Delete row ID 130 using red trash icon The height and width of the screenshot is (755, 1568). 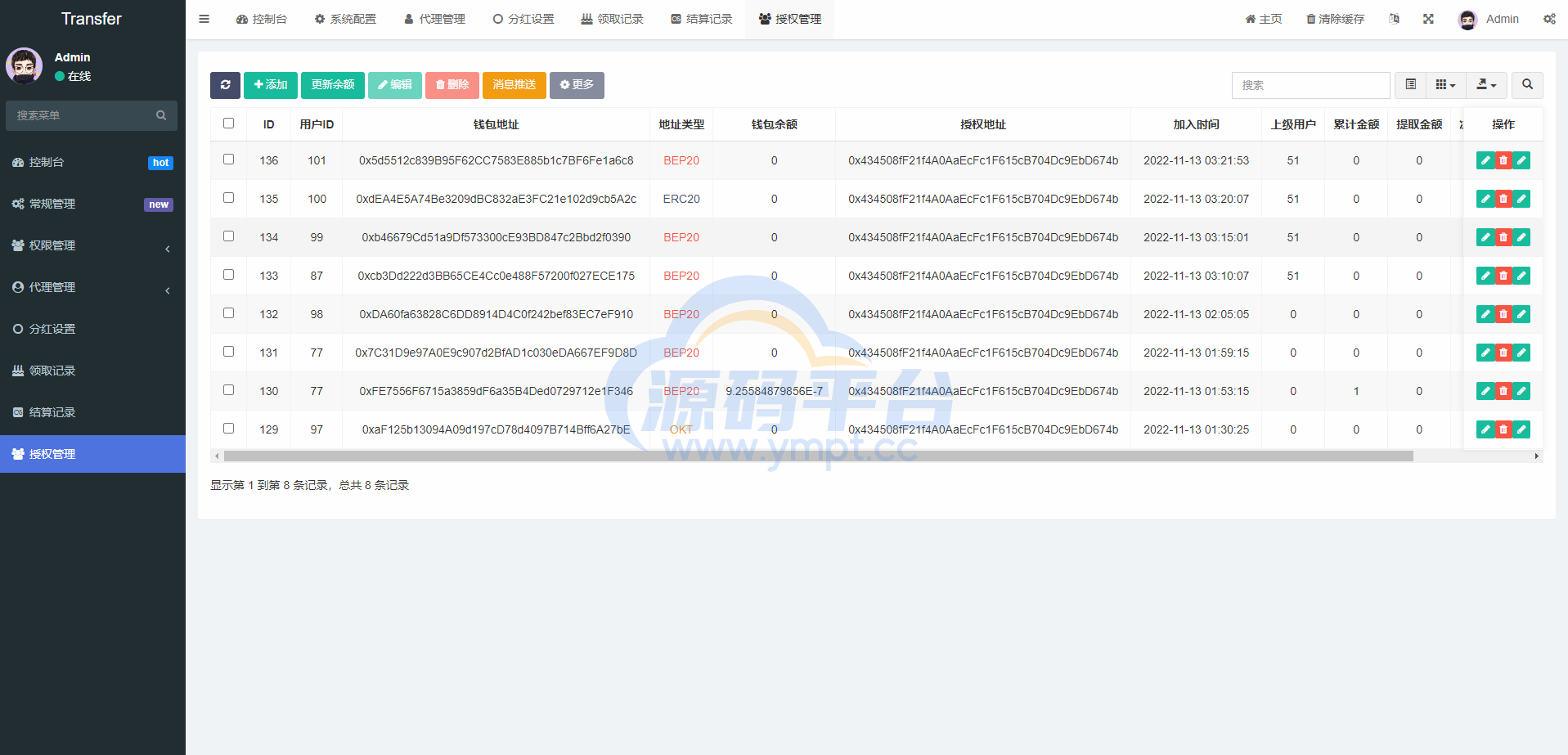(1503, 391)
